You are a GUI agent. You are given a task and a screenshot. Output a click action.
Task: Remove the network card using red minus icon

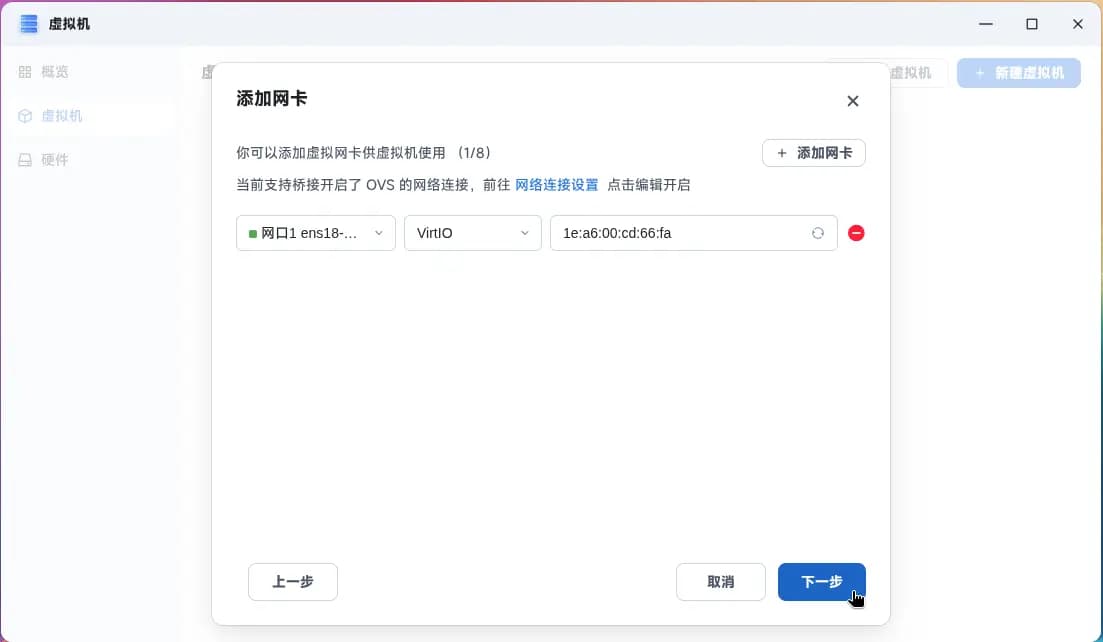coord(856,233)
